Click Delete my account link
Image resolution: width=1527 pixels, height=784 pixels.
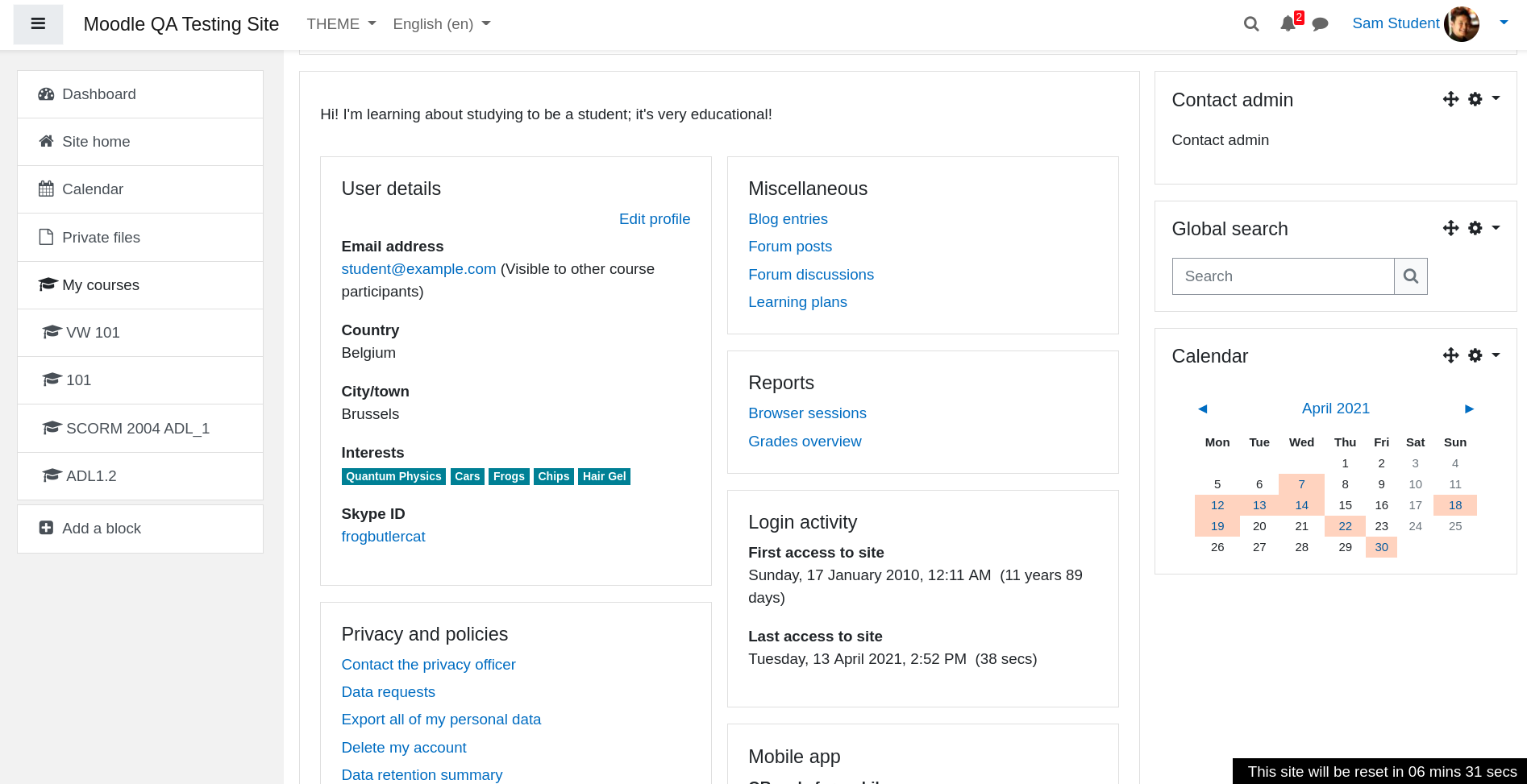pos(404,748)
